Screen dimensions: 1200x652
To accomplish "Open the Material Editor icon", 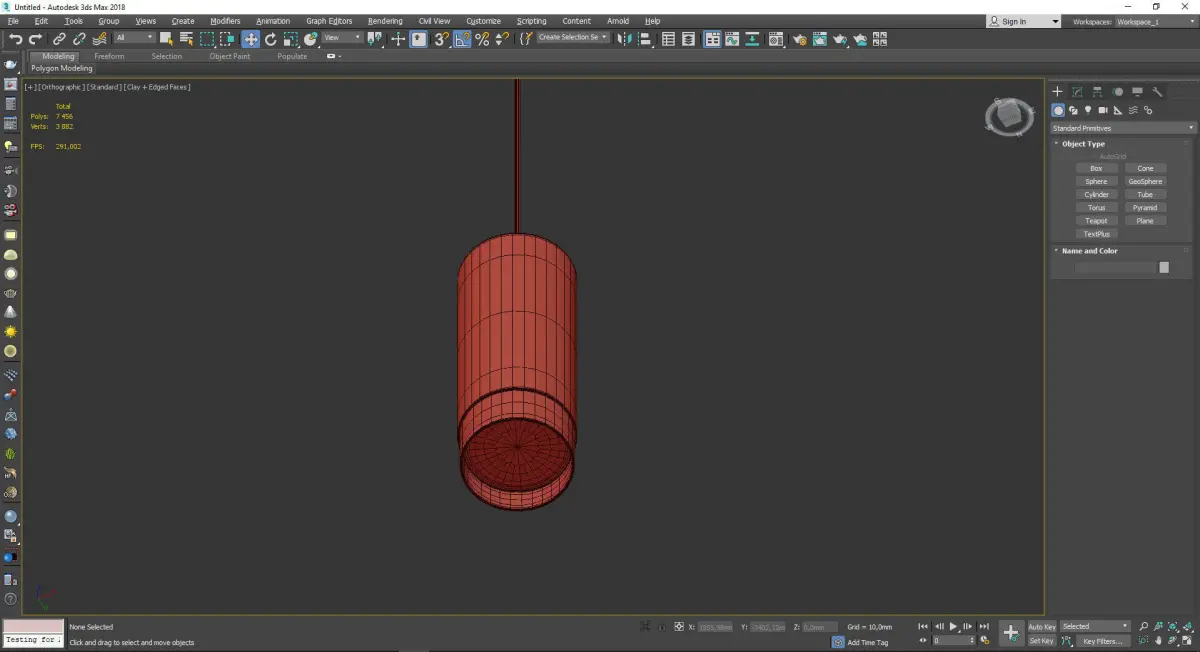I will [778, 39].
